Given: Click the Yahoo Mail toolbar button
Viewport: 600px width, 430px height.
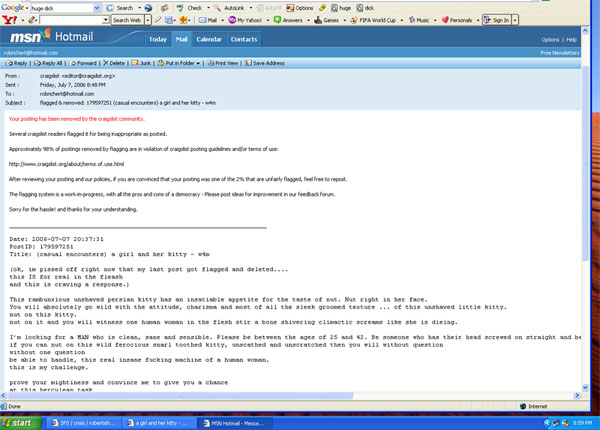Looking at the screenshot, I should click(x=213, y=19).
